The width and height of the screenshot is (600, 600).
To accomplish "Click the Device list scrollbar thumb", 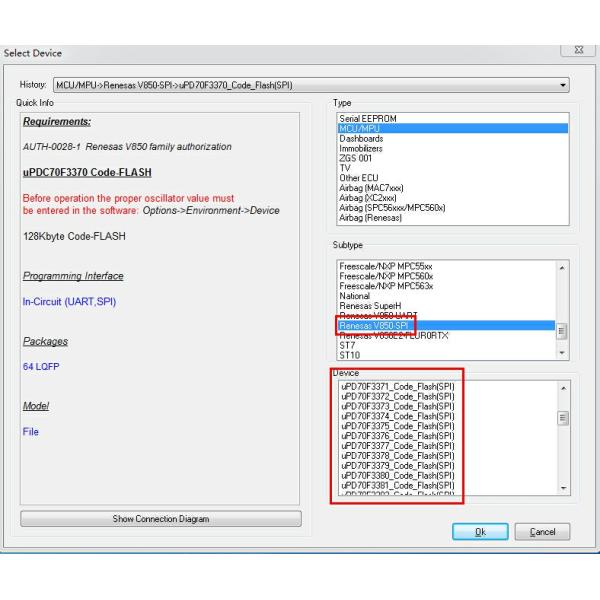I will tap(563, 418).
